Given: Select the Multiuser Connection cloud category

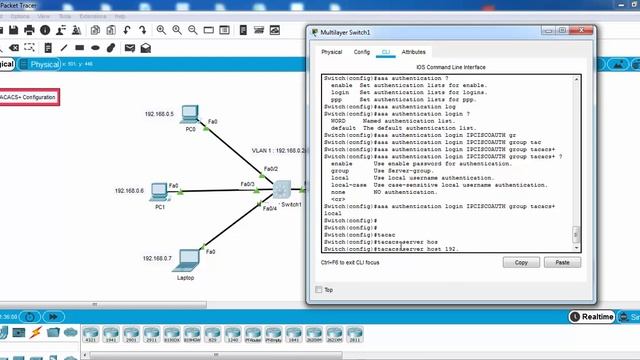Looking at the screenshot, I should tap(70, 333).
